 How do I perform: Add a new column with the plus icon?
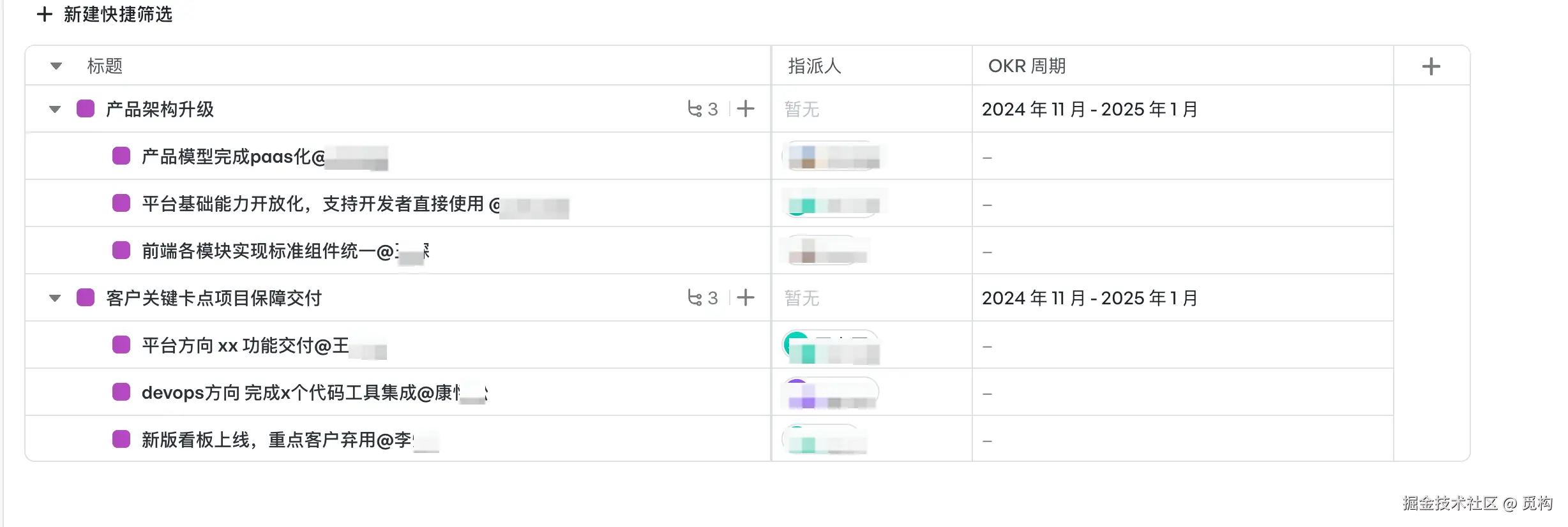click(x=1431, y=66)
